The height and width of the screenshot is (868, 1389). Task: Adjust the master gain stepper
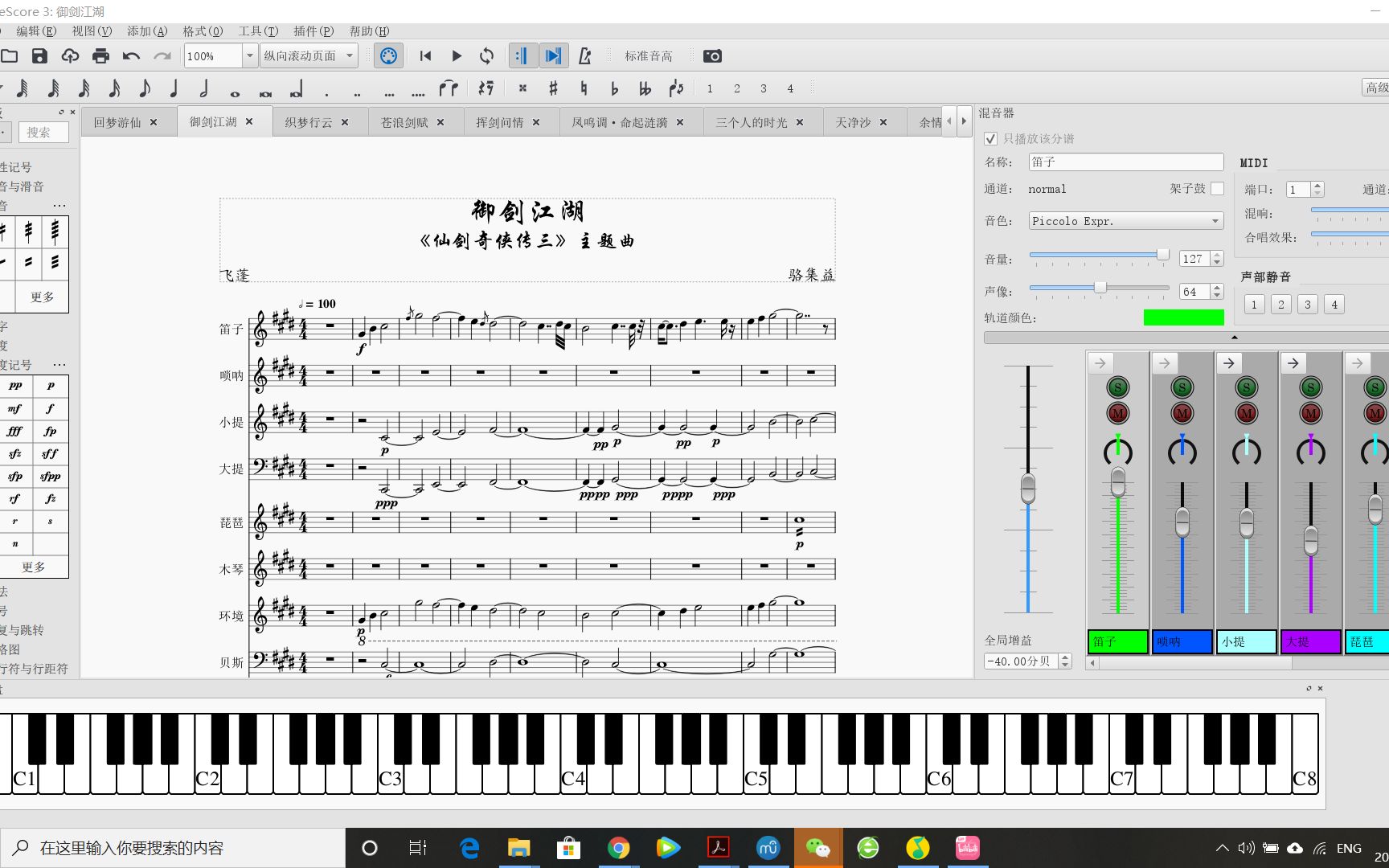[1065, 661]
